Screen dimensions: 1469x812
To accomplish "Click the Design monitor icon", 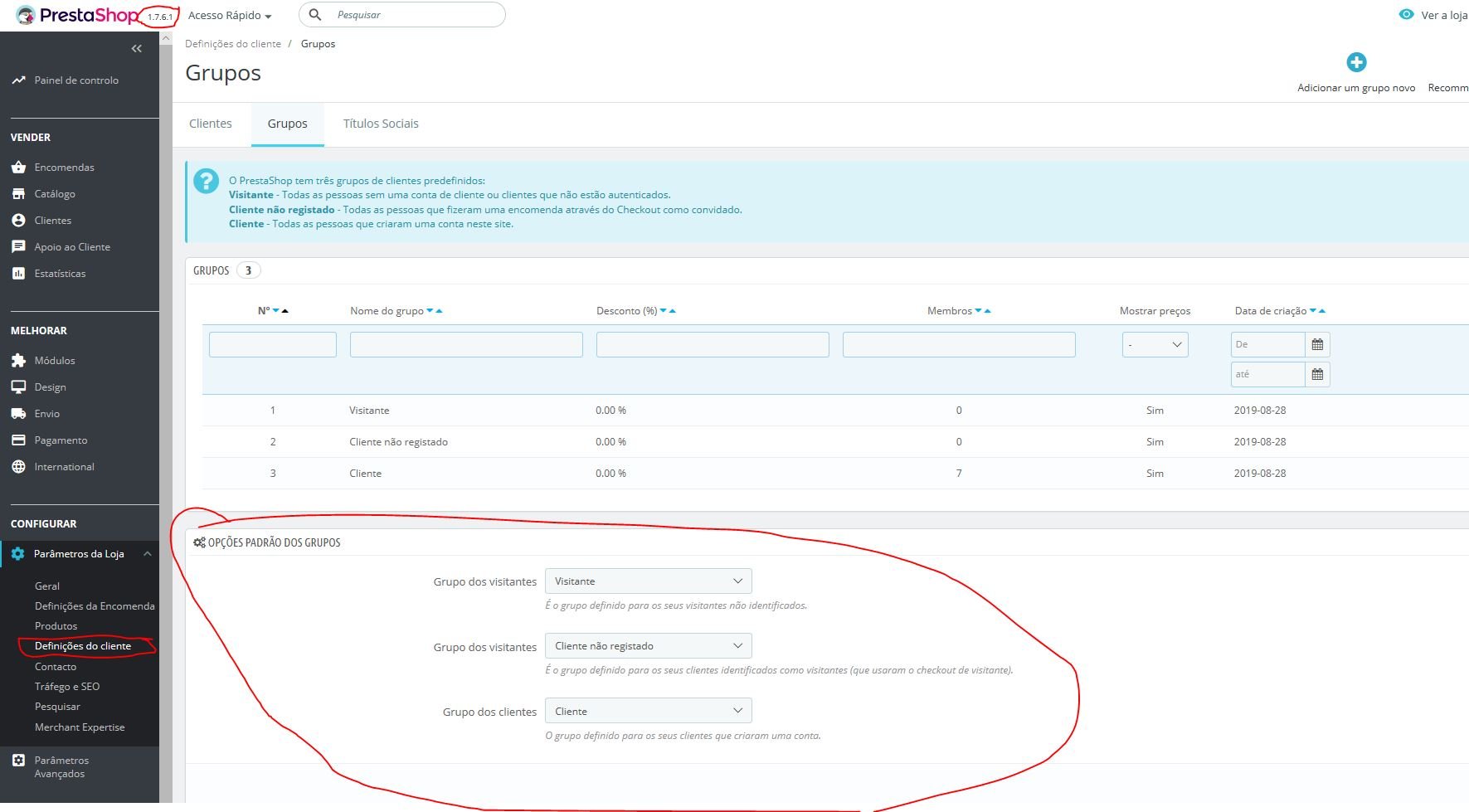I will pos(18,387).
